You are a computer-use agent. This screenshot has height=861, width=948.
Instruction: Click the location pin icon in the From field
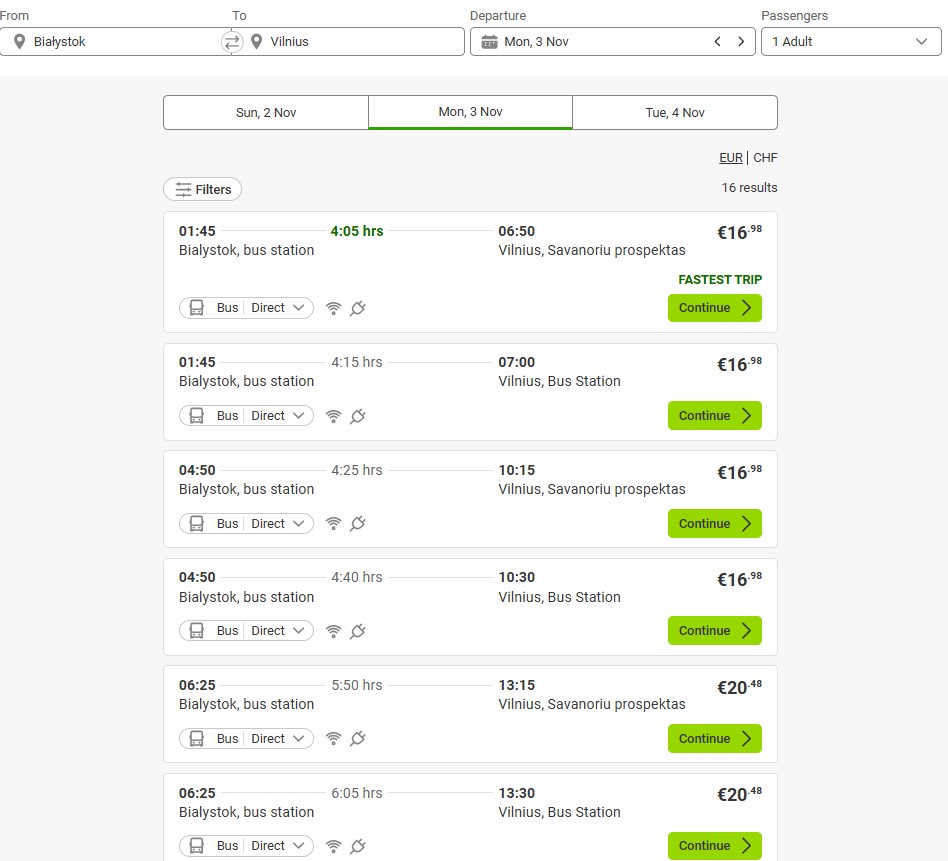[19, 42]
